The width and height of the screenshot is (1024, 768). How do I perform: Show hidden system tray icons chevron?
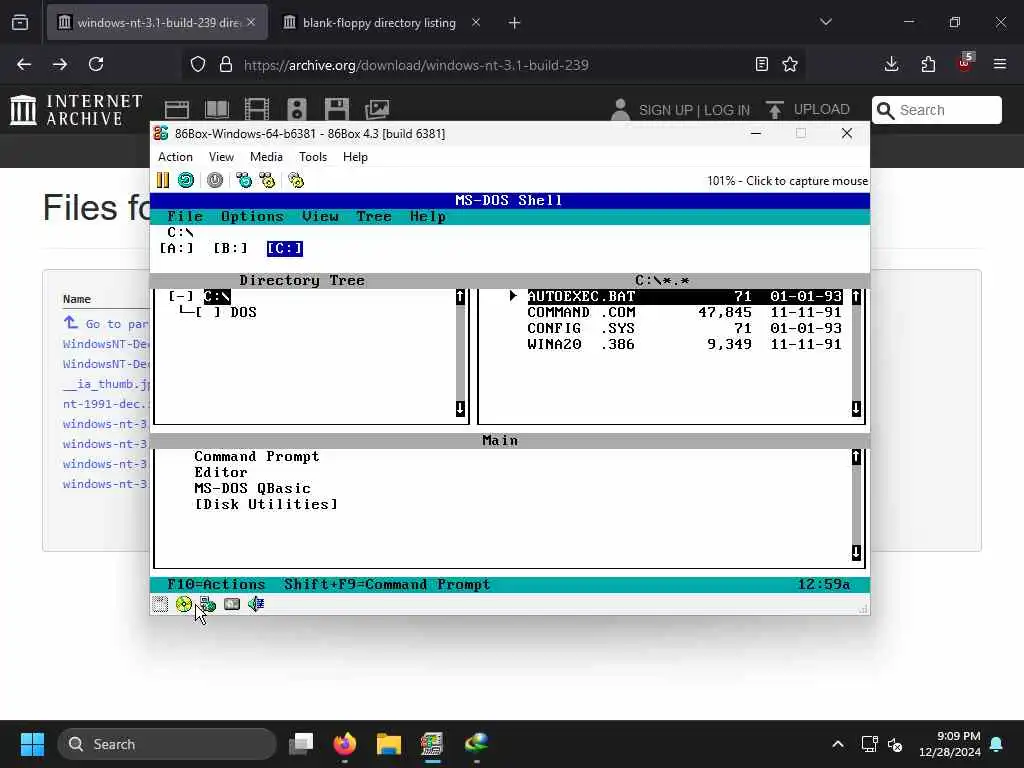(838, 744)
